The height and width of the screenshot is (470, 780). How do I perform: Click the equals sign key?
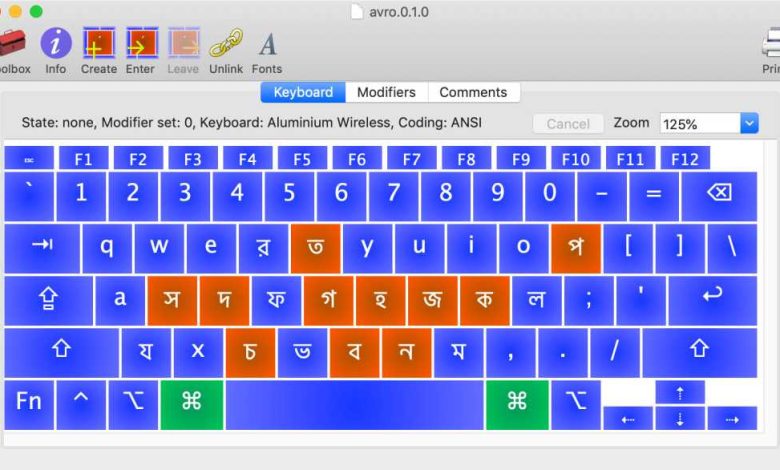(x=654, y=196)
